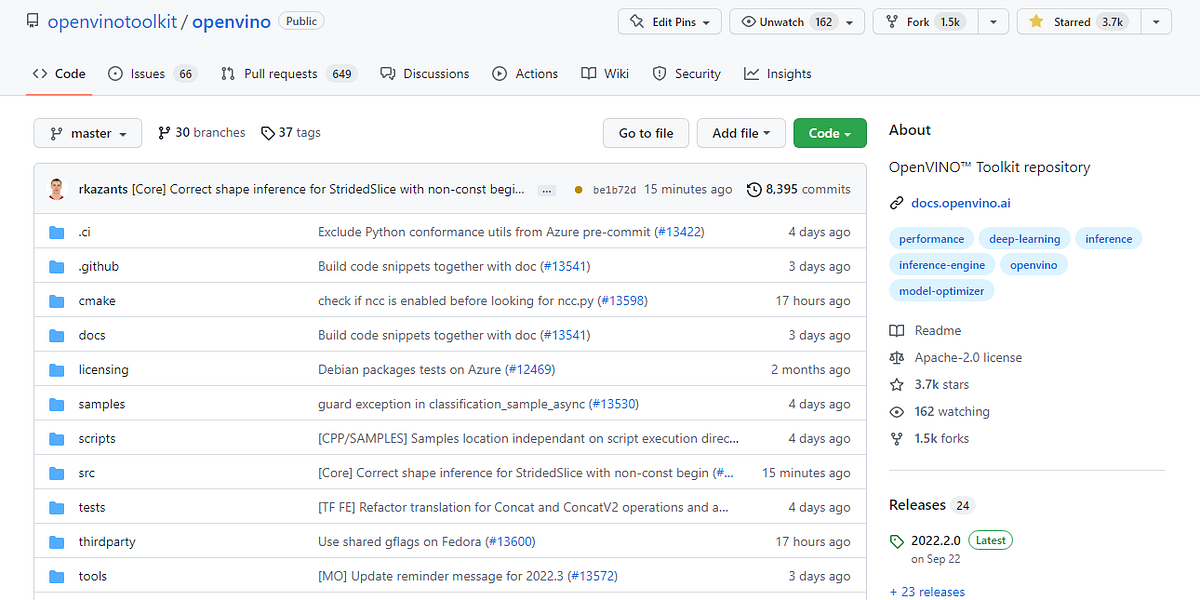
Task: Open the Releases section heading
Action: tap(917, 505)
